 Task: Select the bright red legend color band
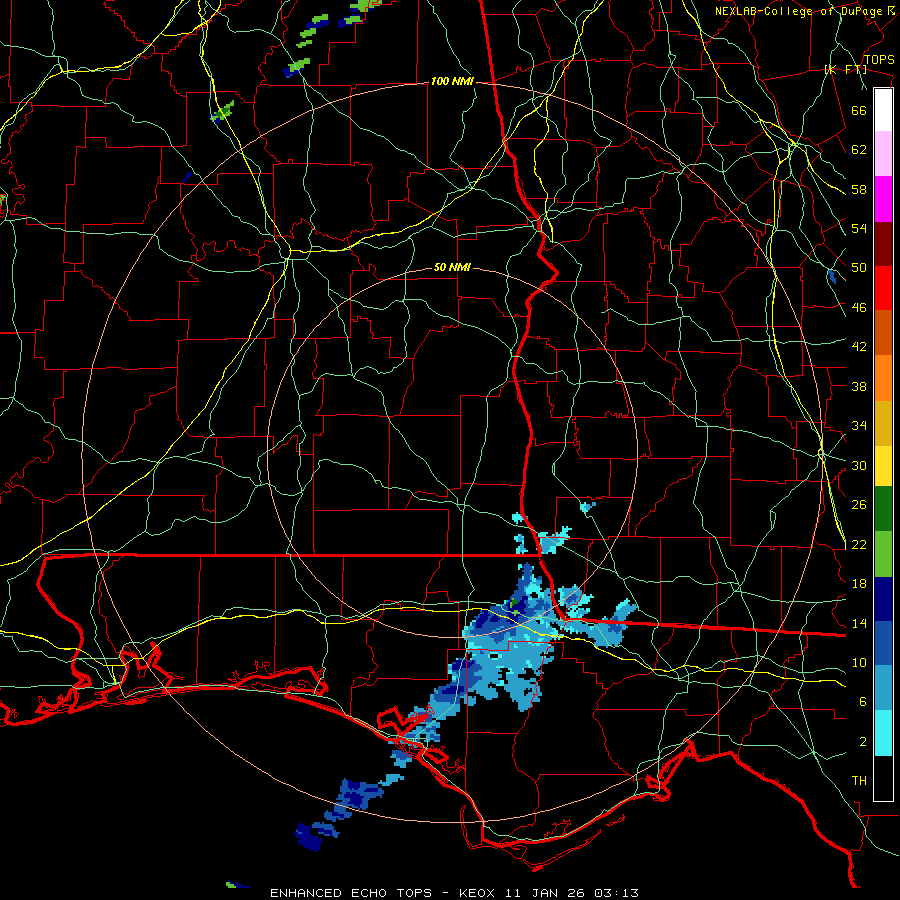(x=883, y=288)
